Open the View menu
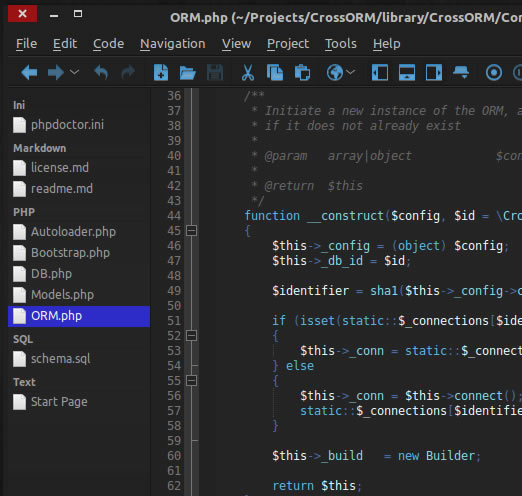Viewport: 522px width, 496px height. [236, 44]
